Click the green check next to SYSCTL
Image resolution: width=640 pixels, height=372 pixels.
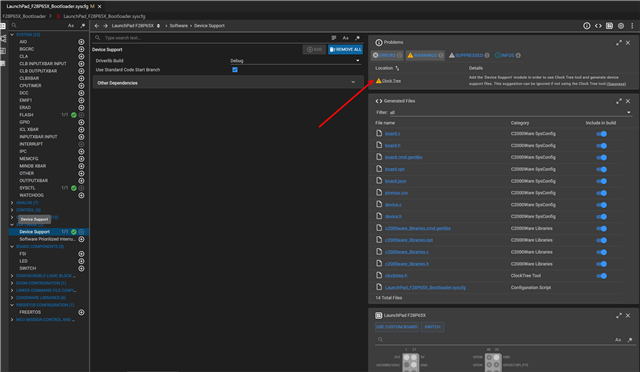[74, 188]
